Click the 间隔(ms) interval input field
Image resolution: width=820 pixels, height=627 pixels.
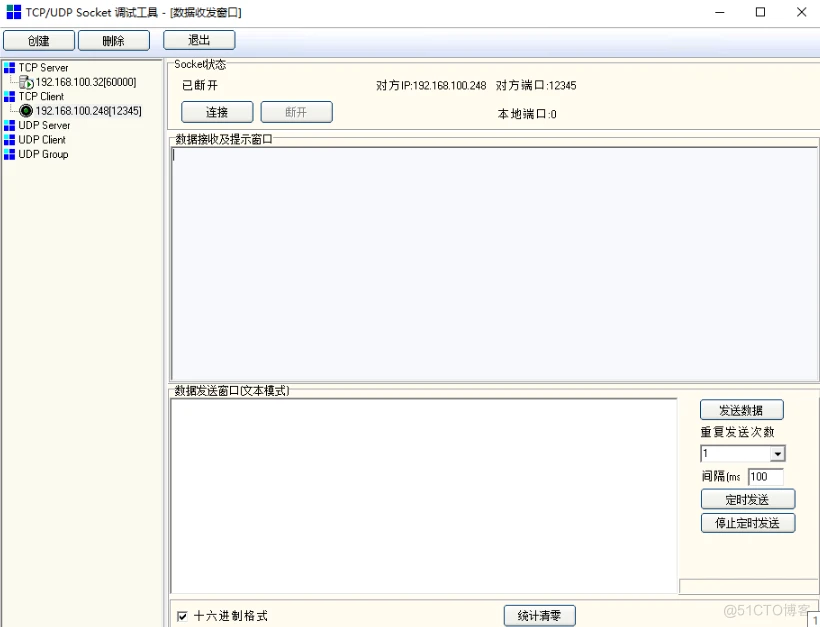(766, 477)
